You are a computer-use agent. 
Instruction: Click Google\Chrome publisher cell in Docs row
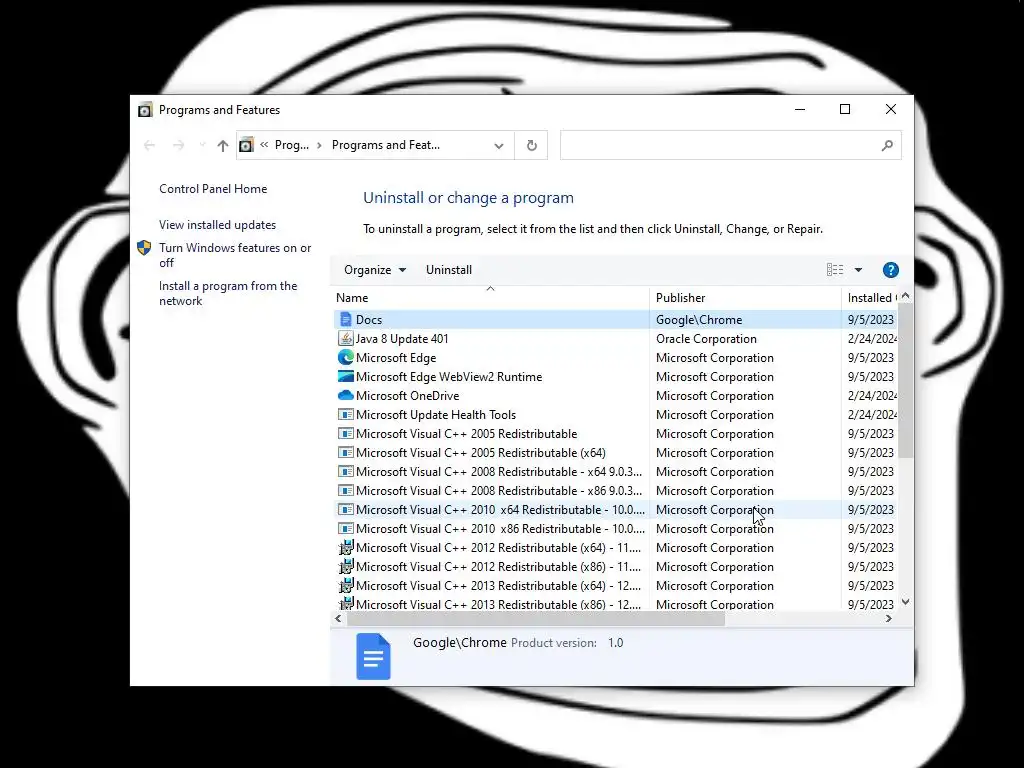(699, 319)
